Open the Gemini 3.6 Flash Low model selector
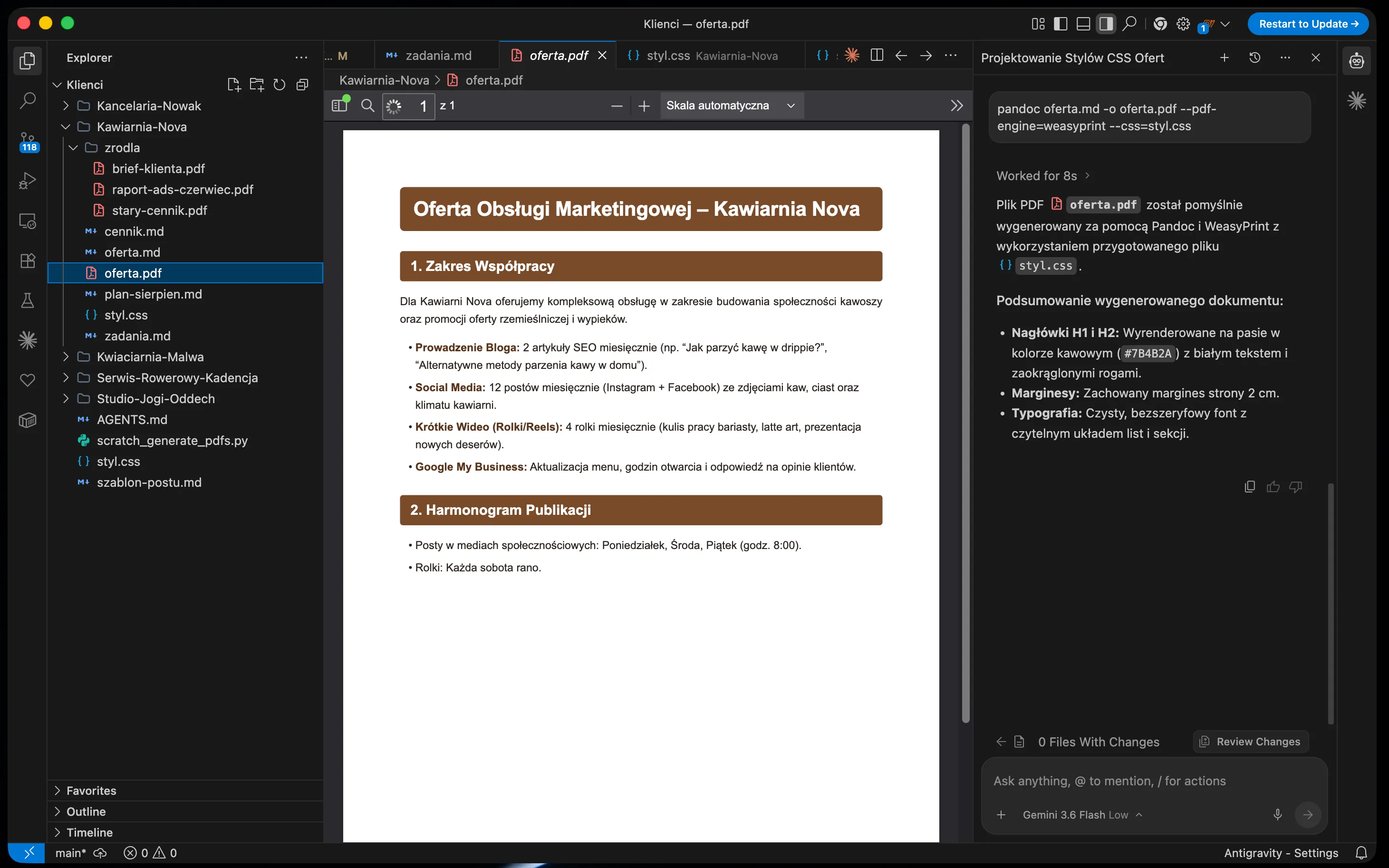The width and height of the screenshot is (1389, 868). (x=1082, y=815)
